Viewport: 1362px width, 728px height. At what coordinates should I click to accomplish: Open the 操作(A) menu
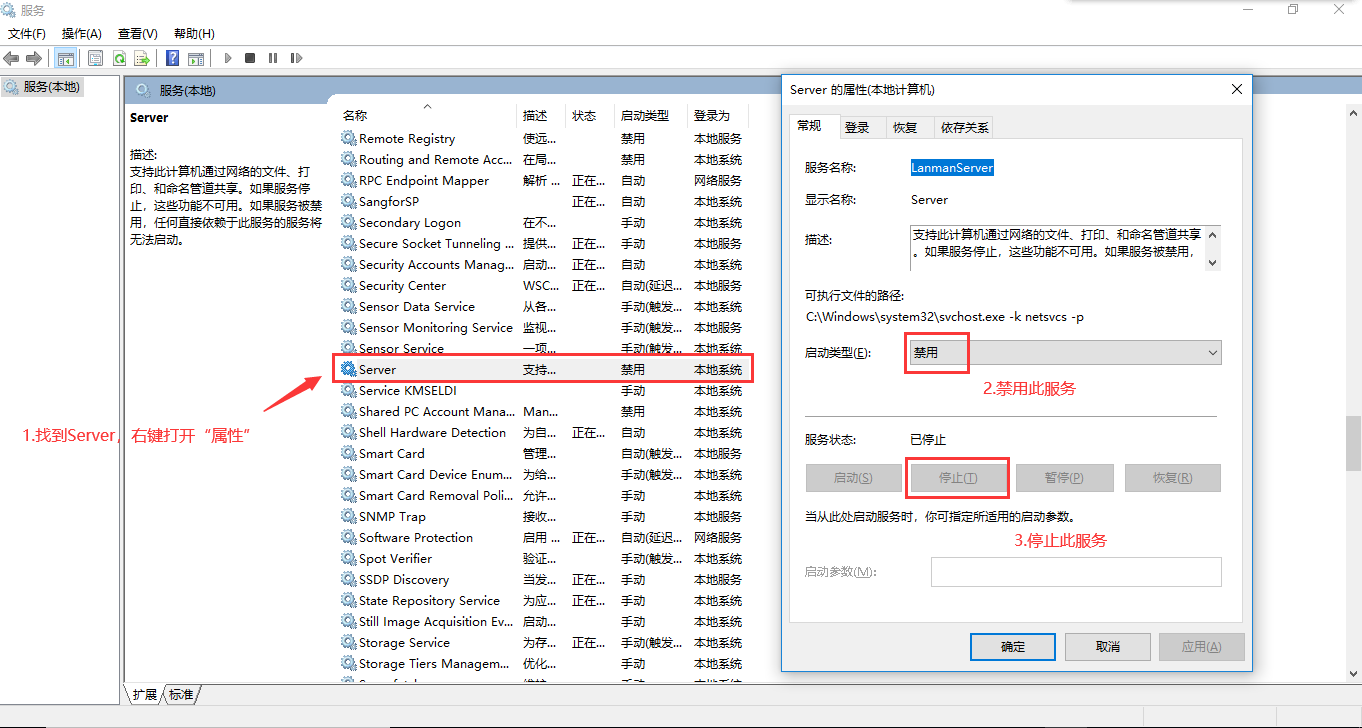(x=82, y=33)
